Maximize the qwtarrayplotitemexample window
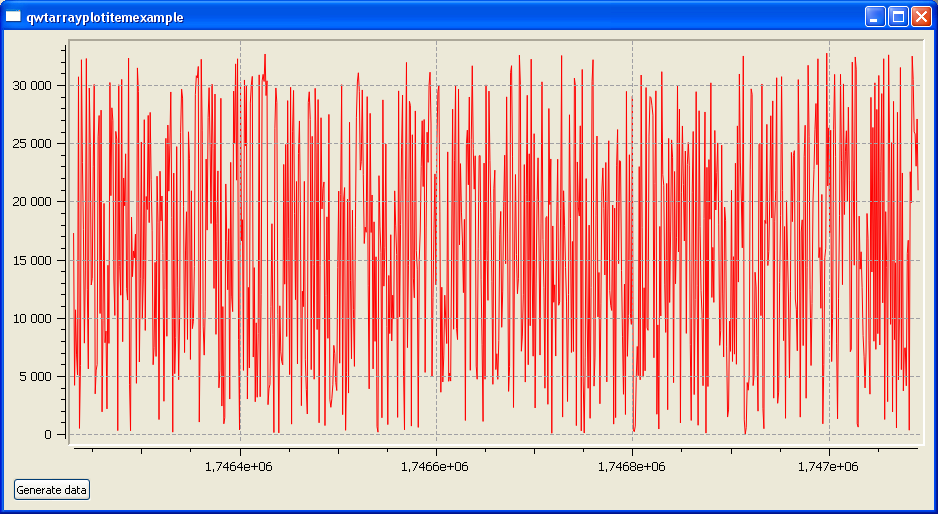 (x=897, y=17)
